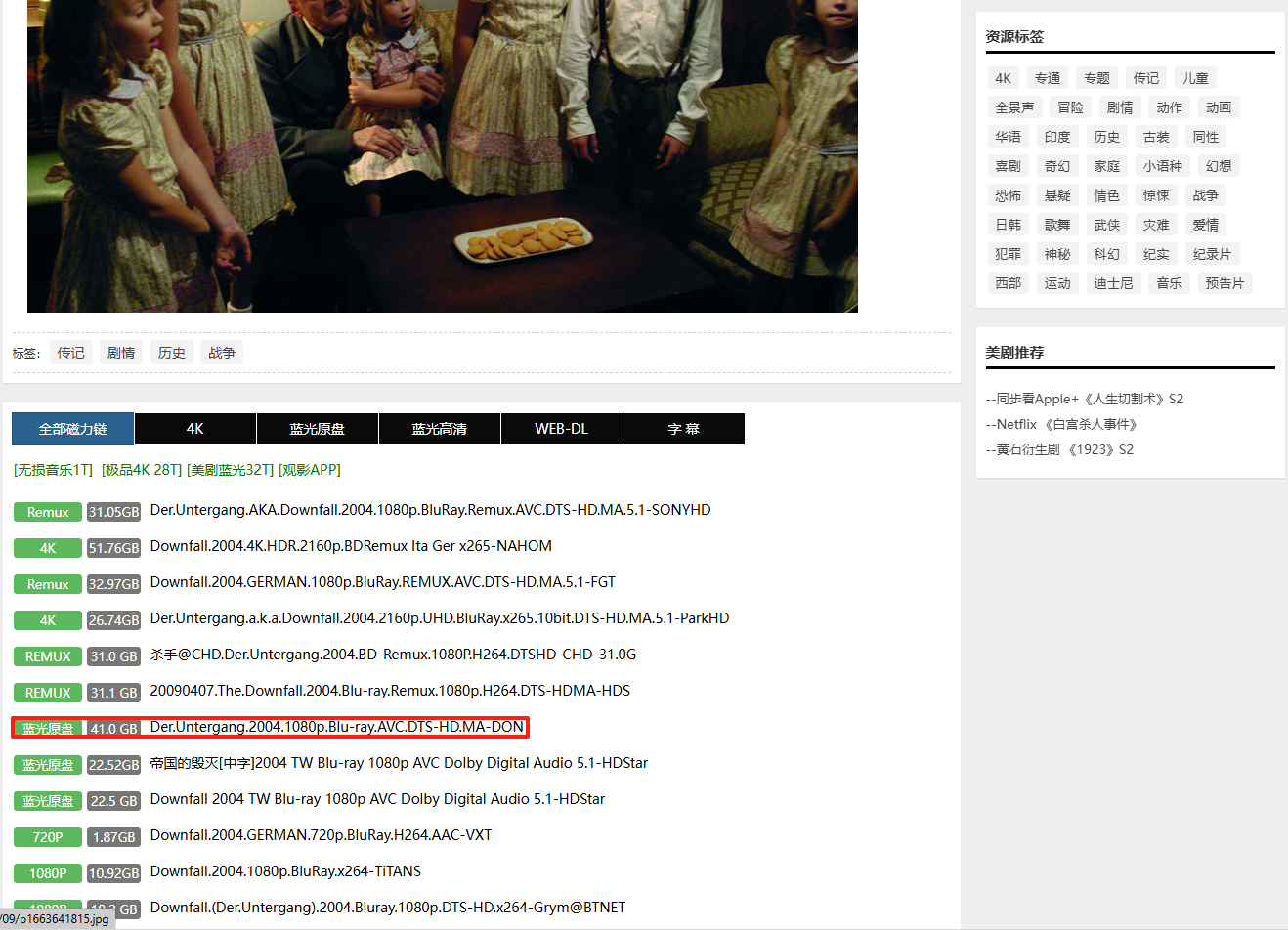The height and width of the screenshot is (930, 1288).
Task: Open the 全部磁力链 tab
Action: click(72, 429)
